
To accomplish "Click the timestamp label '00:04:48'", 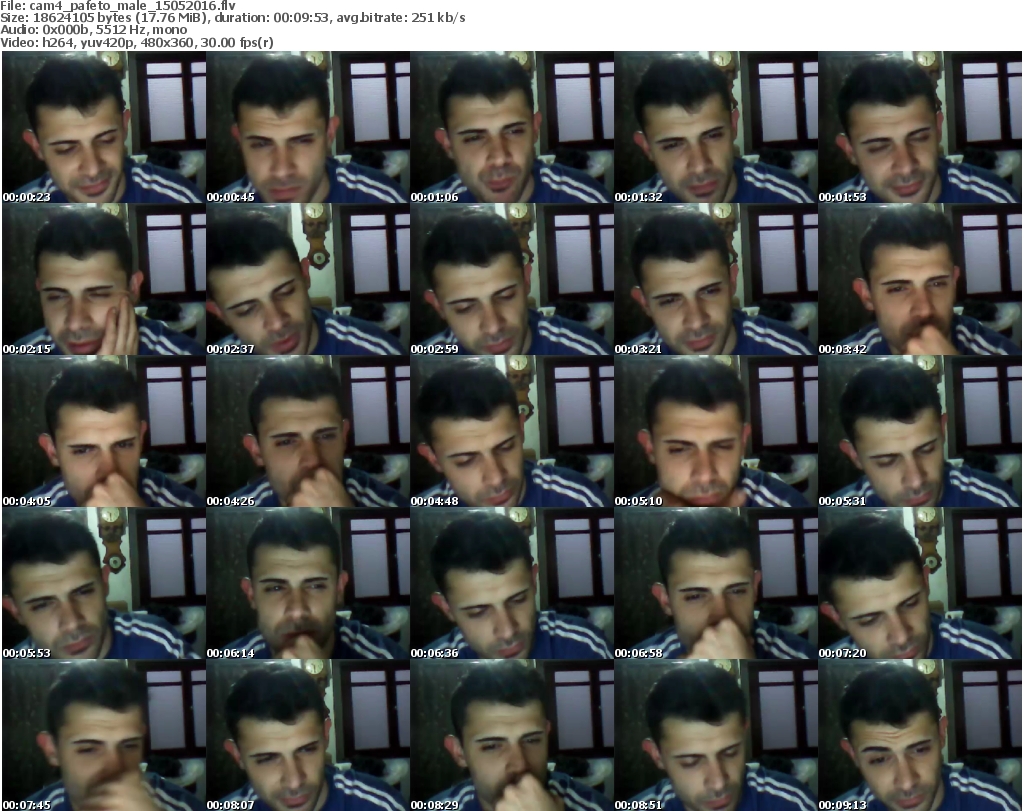I will (434, 501).
